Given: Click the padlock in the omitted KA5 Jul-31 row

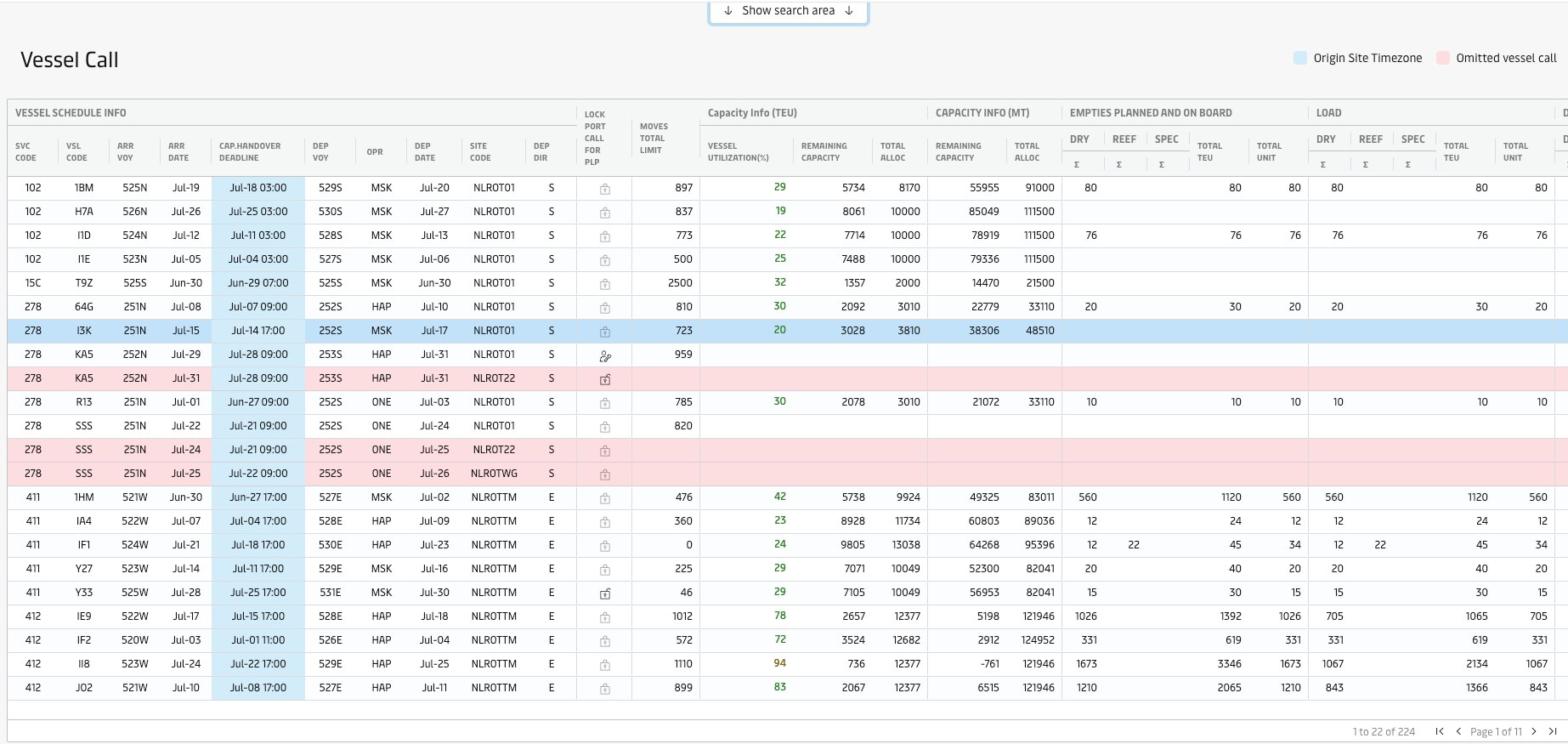Looking at the screenshot, I should point(605,379).
